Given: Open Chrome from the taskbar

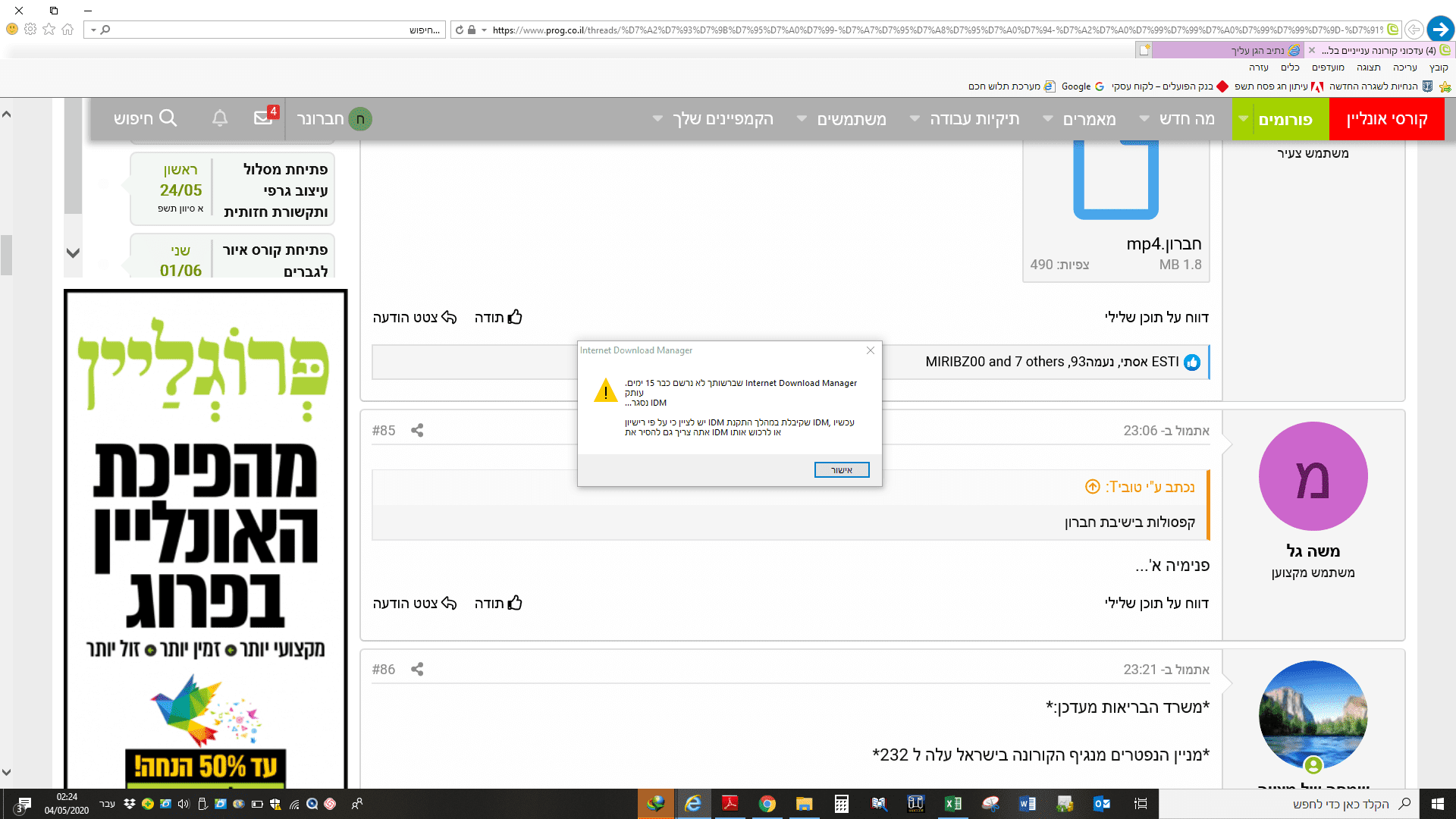Looking at the screenshot, I should [x=767, y=804].
